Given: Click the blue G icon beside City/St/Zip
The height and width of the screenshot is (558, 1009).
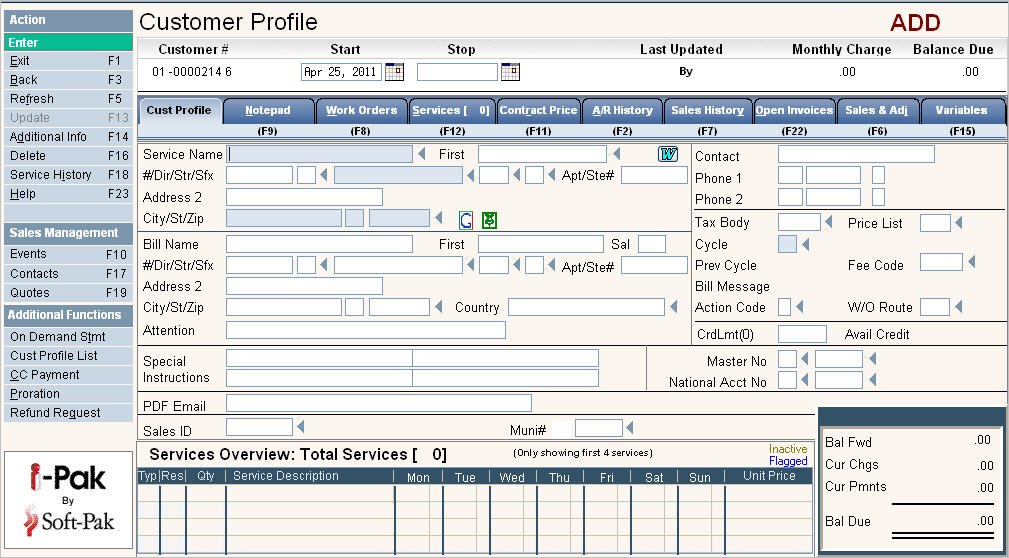Looking at the screenshot, I should pyautogui.click(x=466, y=220).
